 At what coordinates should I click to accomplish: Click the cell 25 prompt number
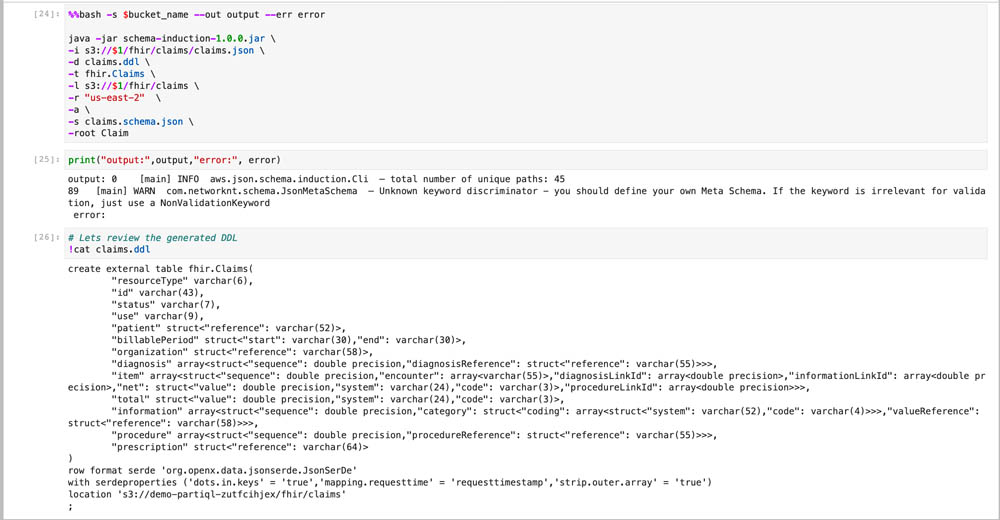click(47, 160)
